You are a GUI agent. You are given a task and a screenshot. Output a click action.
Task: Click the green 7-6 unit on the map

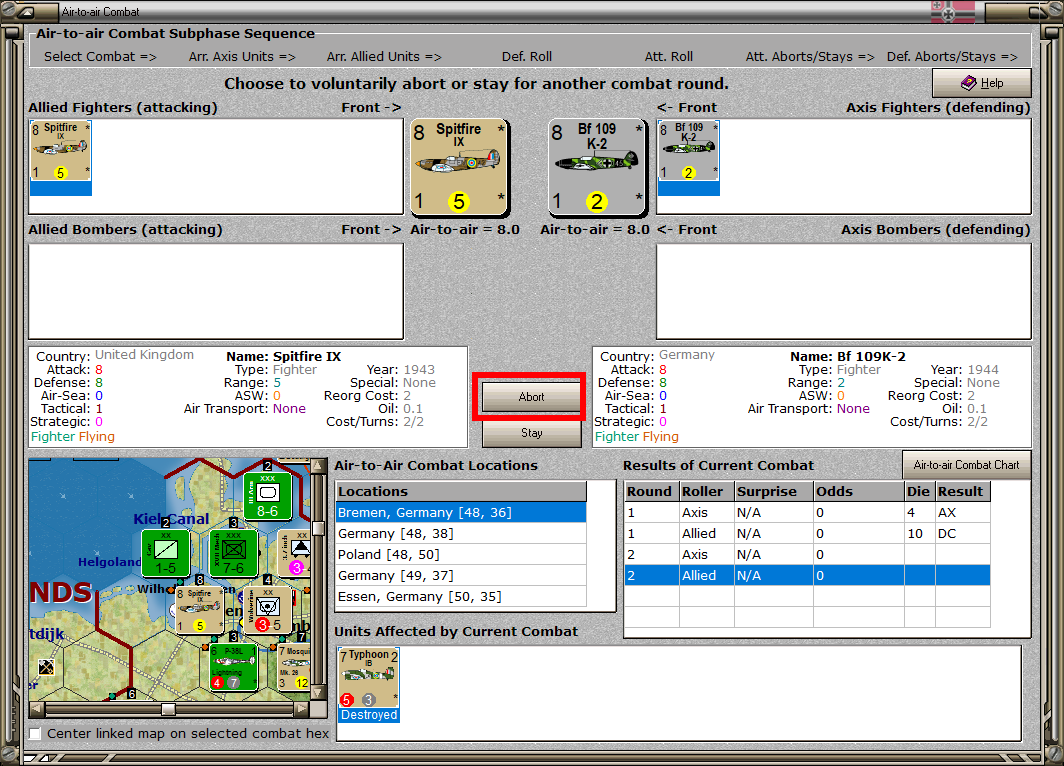233,553
